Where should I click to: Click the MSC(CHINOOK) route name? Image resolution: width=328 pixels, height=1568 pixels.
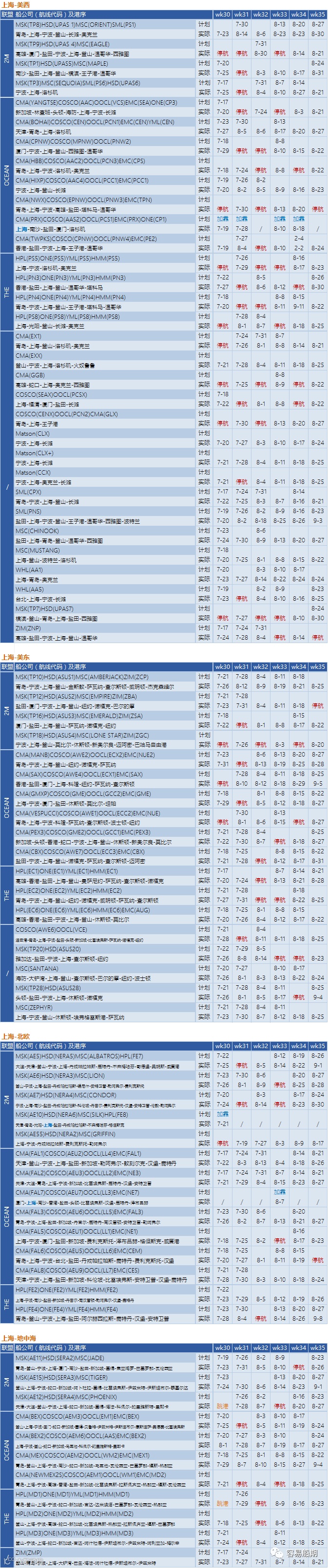click(x=37, y=531)
